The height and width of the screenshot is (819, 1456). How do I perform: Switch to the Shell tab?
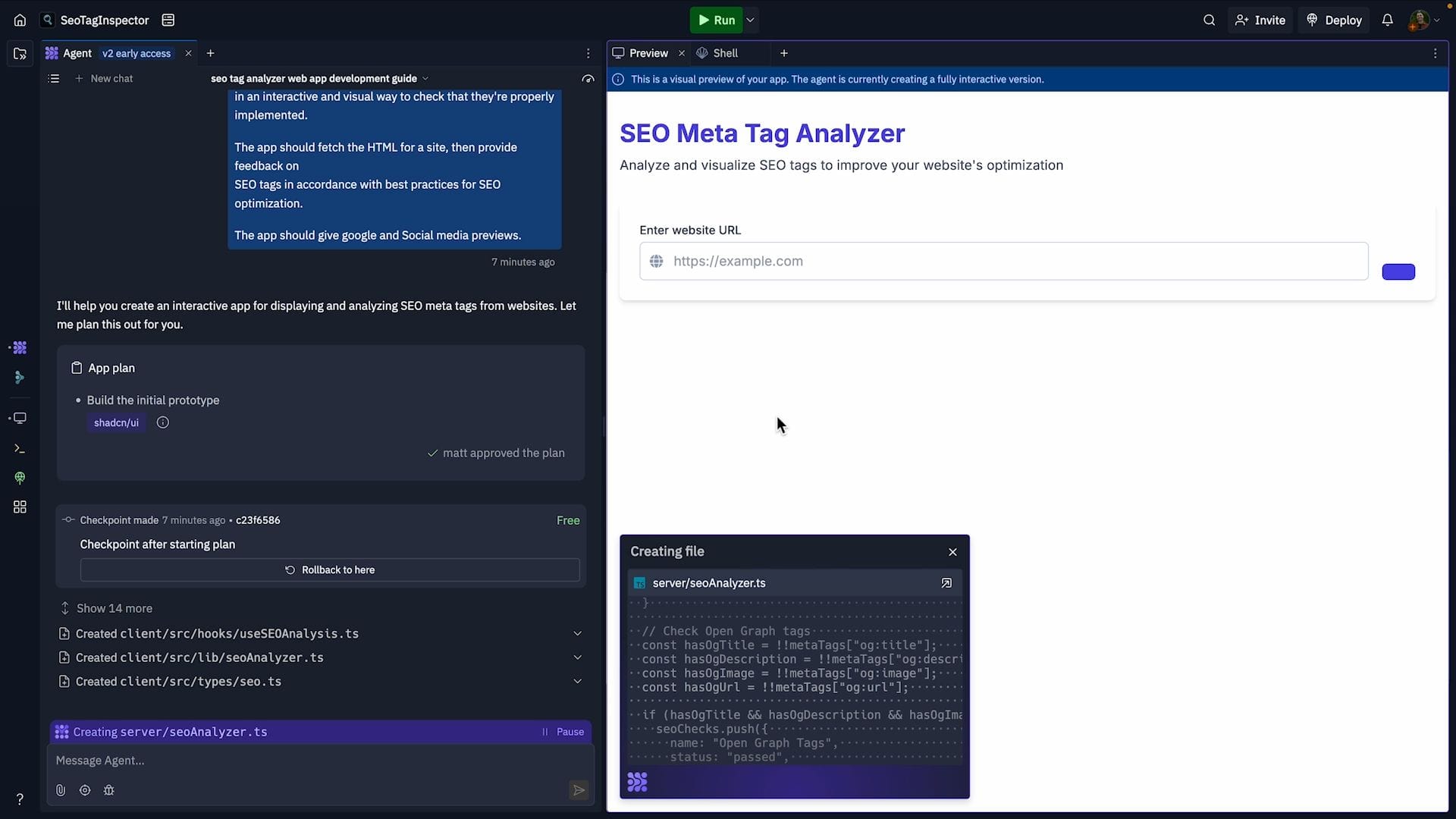pyautogui.click(x=724, y=53)
